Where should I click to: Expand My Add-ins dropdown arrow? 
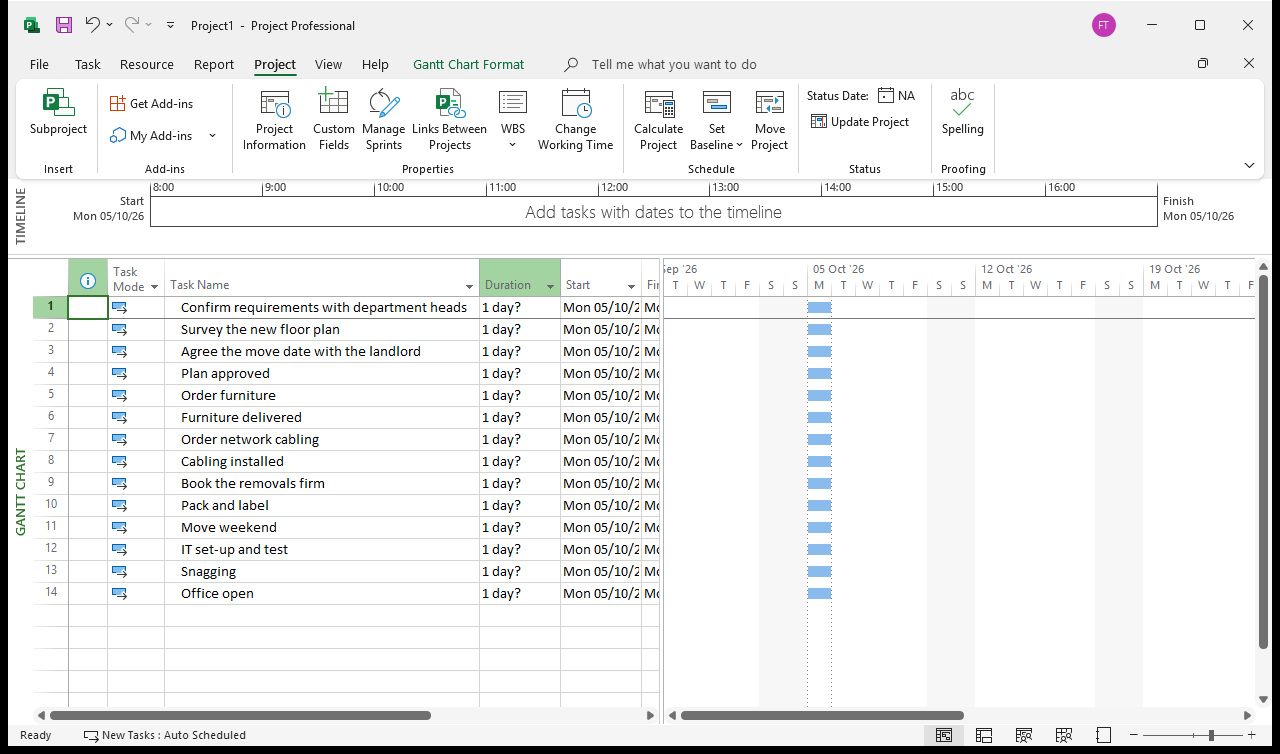point(212,136)
